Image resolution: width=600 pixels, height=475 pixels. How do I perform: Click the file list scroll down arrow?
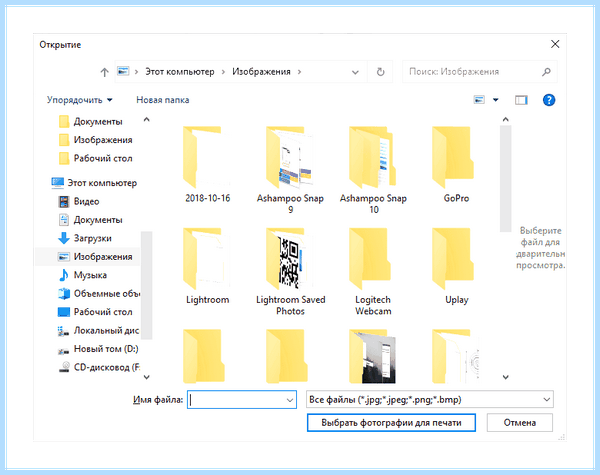[x=505, y=377]
